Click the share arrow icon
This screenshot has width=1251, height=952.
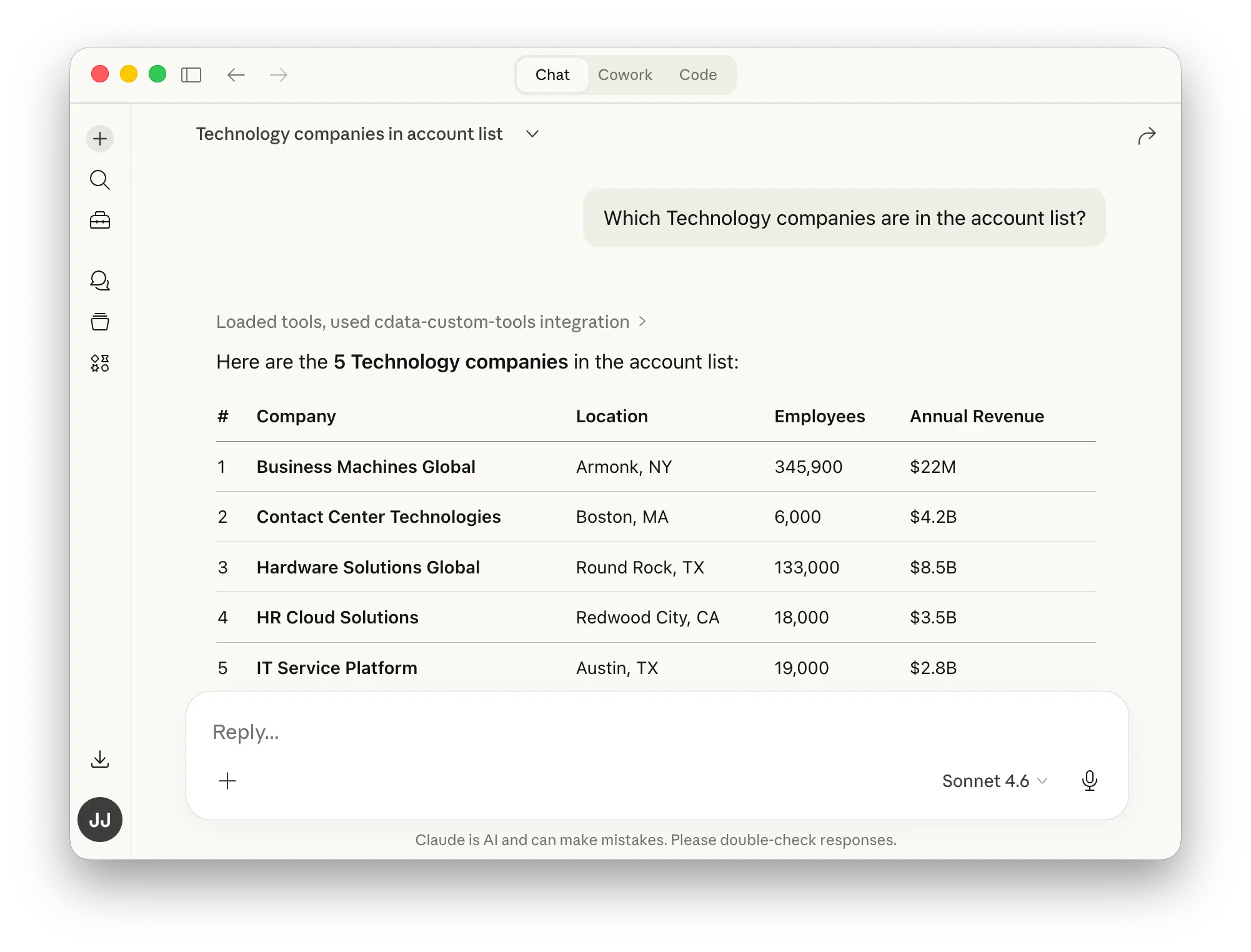tap(1147, 136)
